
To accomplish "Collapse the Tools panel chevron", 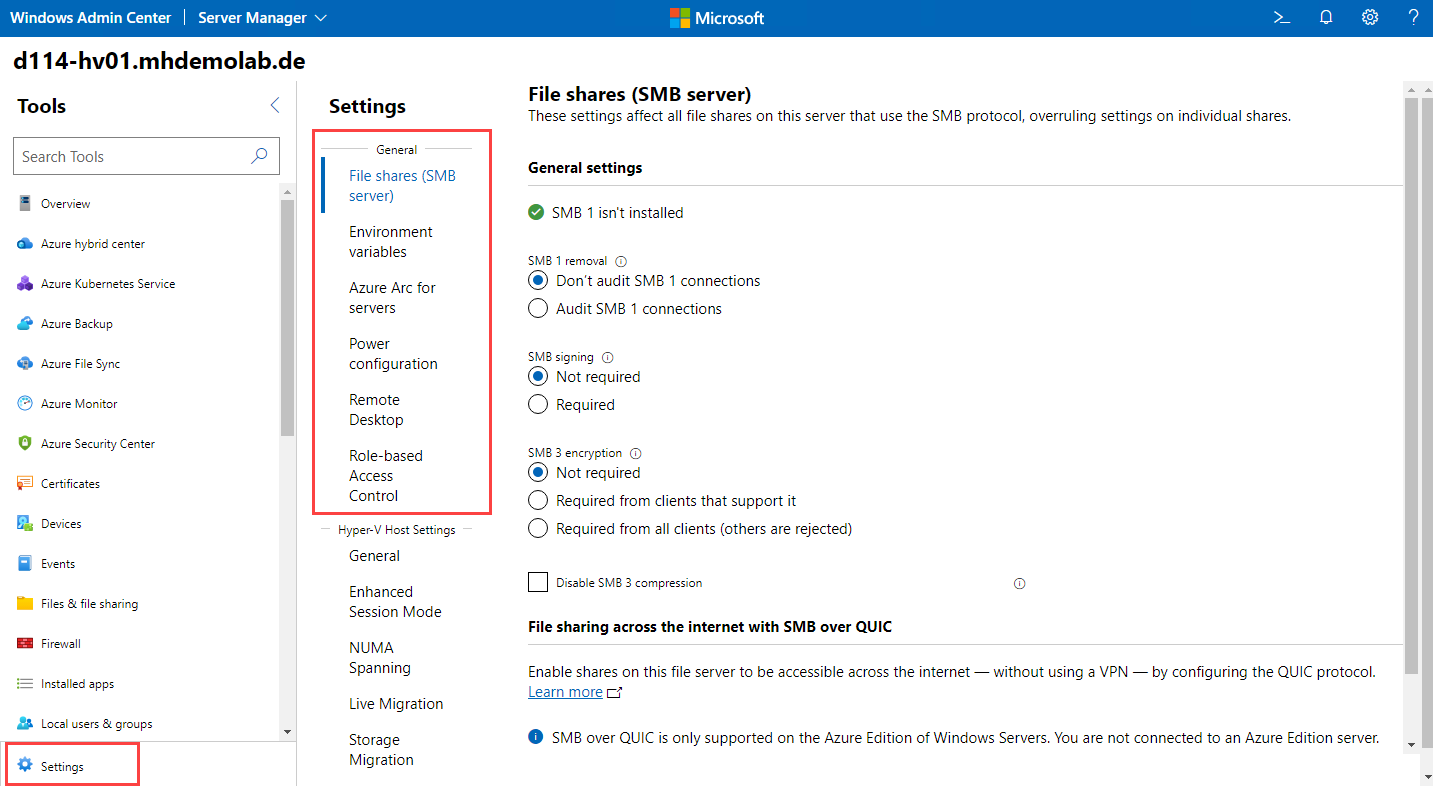I will click(275, 106).
